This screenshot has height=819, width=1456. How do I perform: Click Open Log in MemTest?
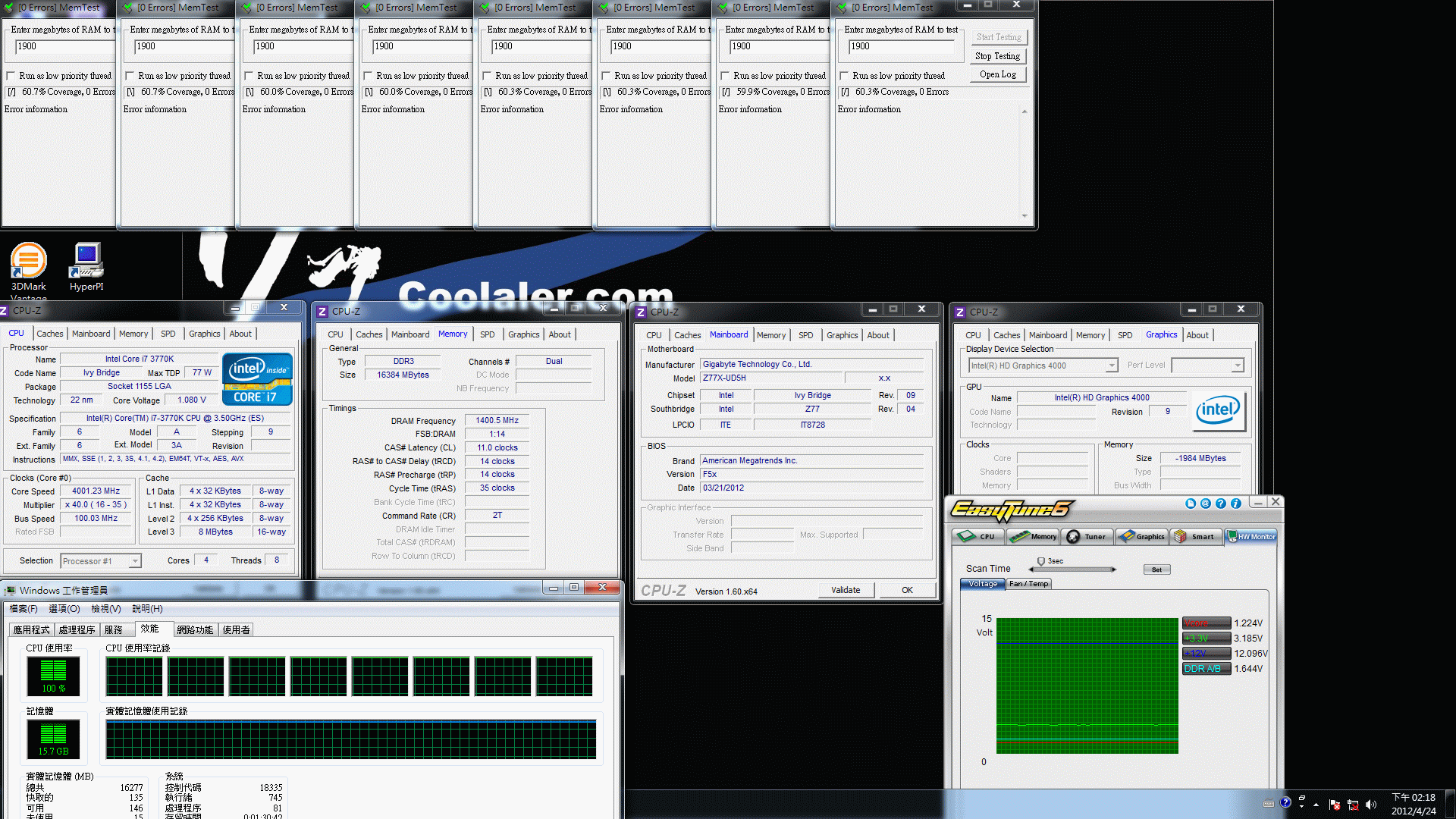pyautogui.click(x=997, y=74)
